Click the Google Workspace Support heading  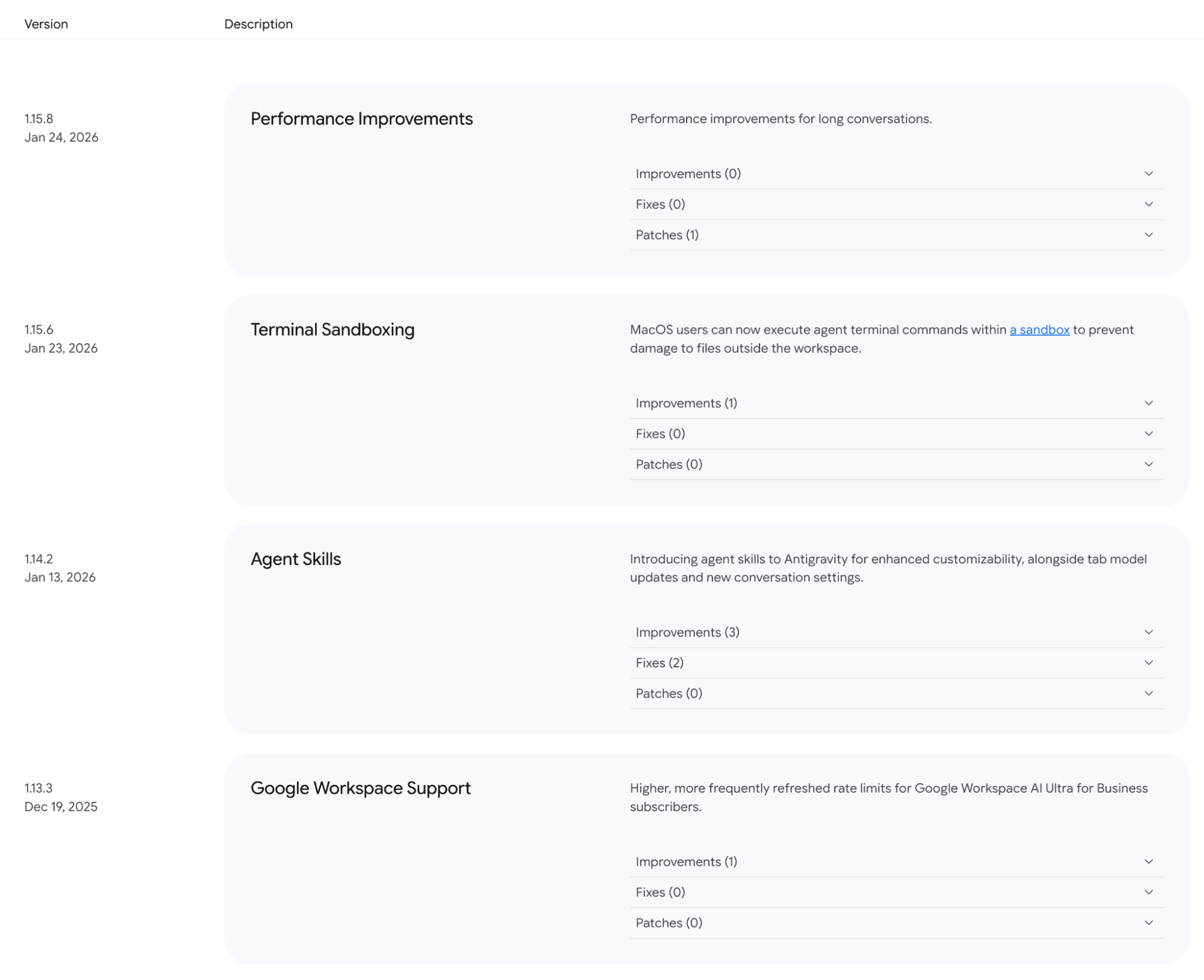pos(360,788)
